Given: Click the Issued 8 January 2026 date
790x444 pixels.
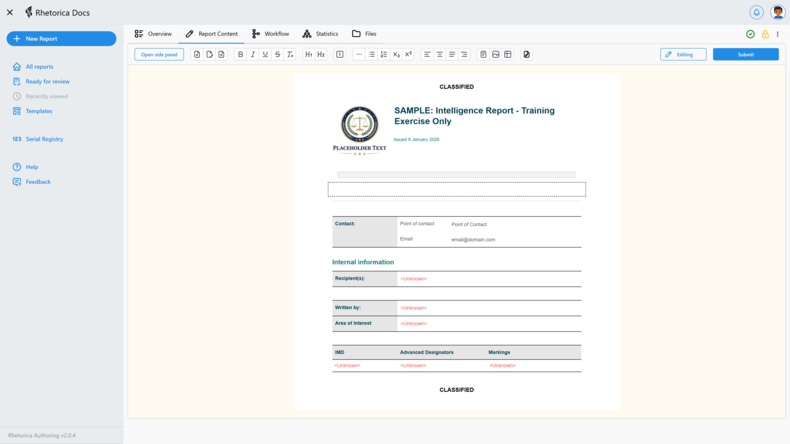Looking at the screenshot, I should click(x=417, y=140).
